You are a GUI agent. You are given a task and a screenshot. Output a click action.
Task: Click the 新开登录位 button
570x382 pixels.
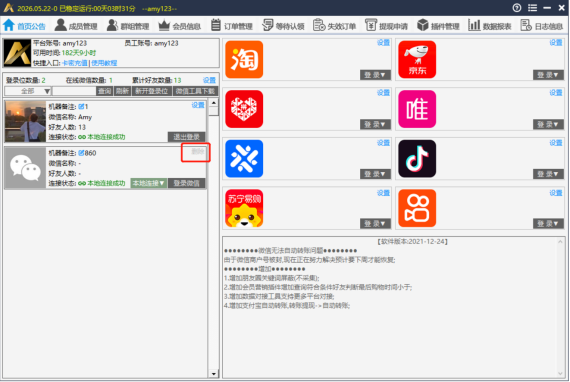point(151,91)
